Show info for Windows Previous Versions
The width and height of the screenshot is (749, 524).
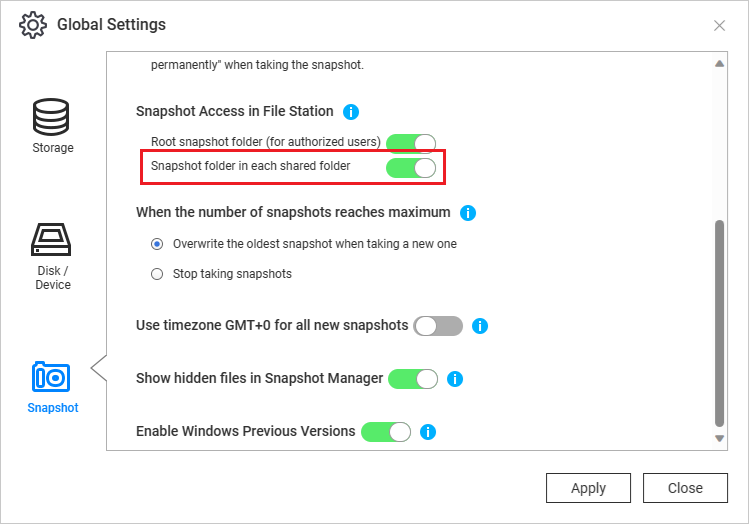click(428, 432)
